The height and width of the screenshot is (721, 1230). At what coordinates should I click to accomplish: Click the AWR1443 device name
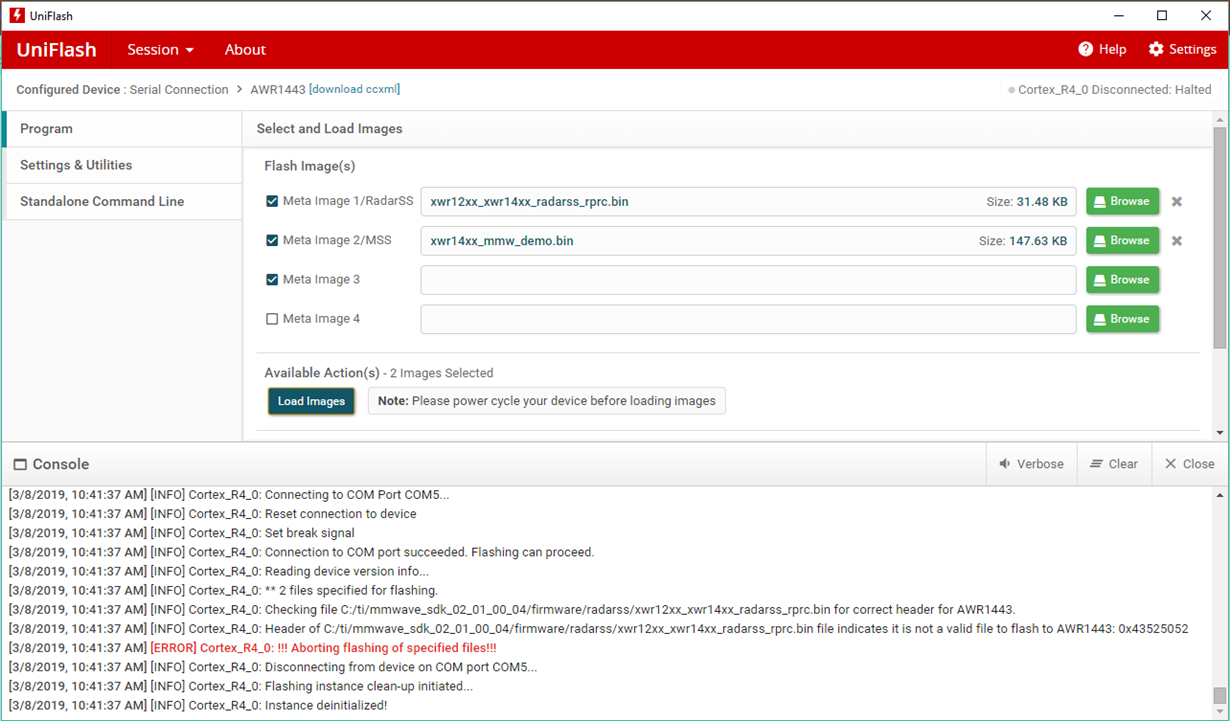pyautogui.click(x=277, y=89)
